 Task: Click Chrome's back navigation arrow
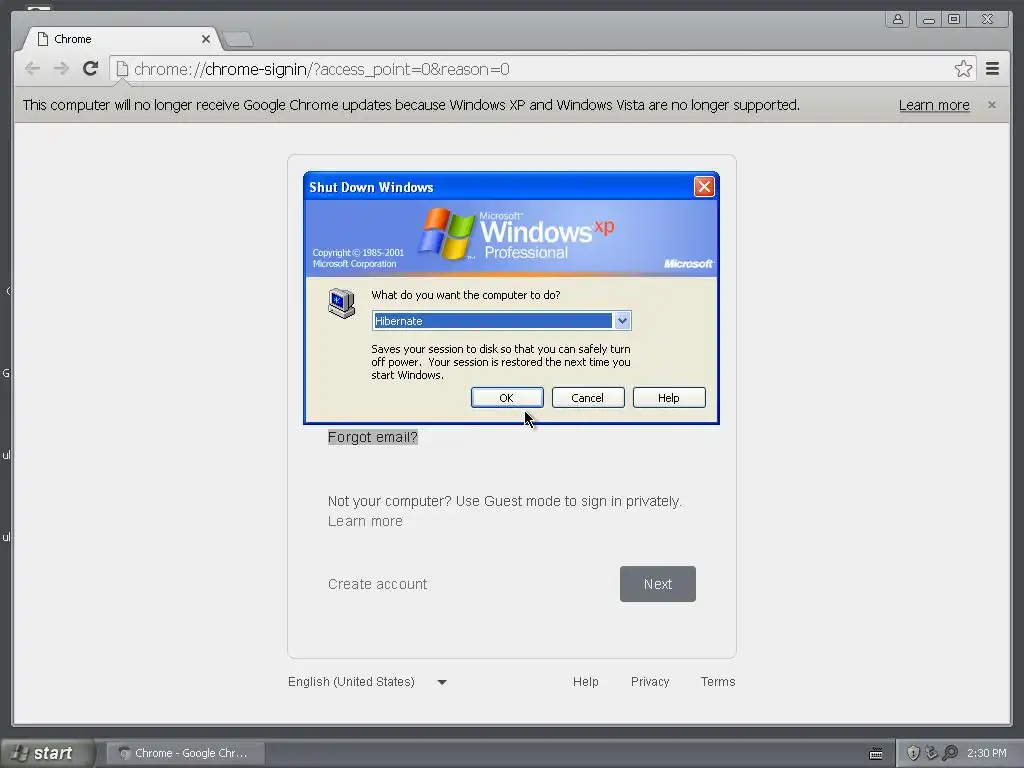click(x=32, y=69)
